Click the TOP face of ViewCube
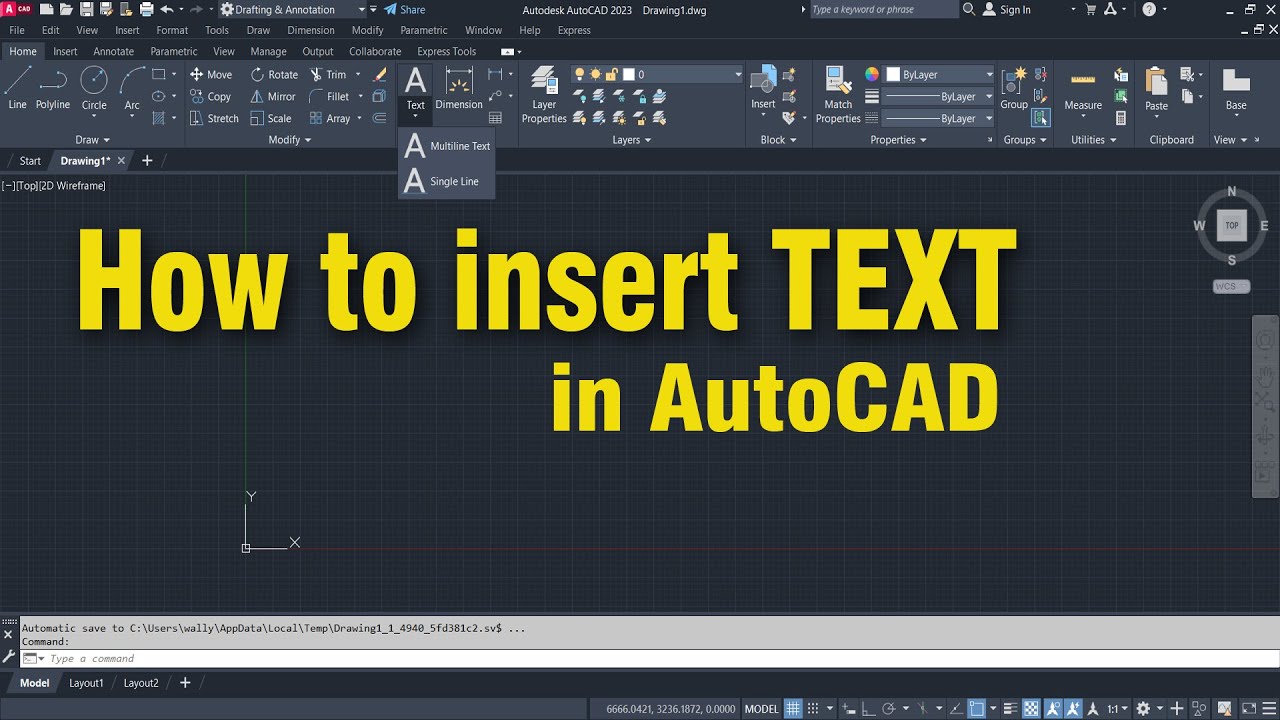This screenshot has width=1280, height=720. [x=1232, y=225]
